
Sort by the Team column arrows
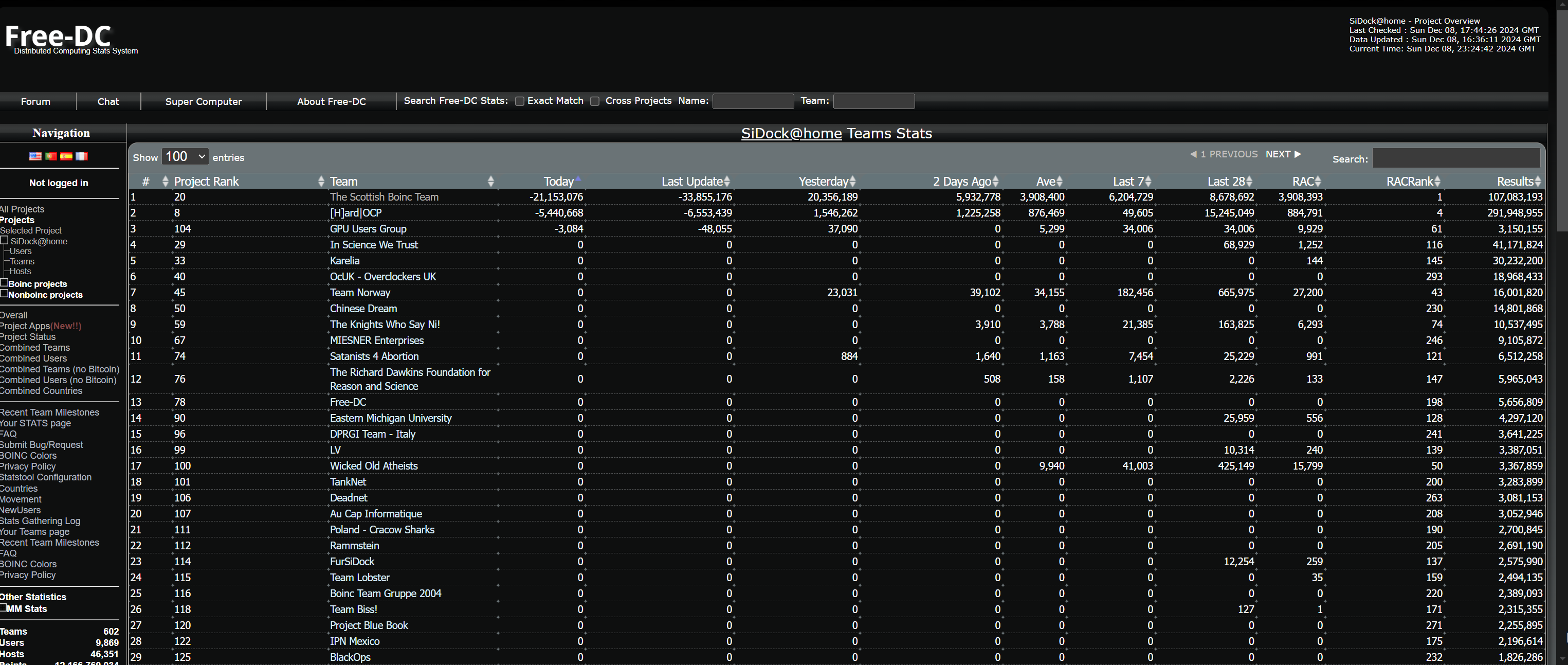point(490,182)
